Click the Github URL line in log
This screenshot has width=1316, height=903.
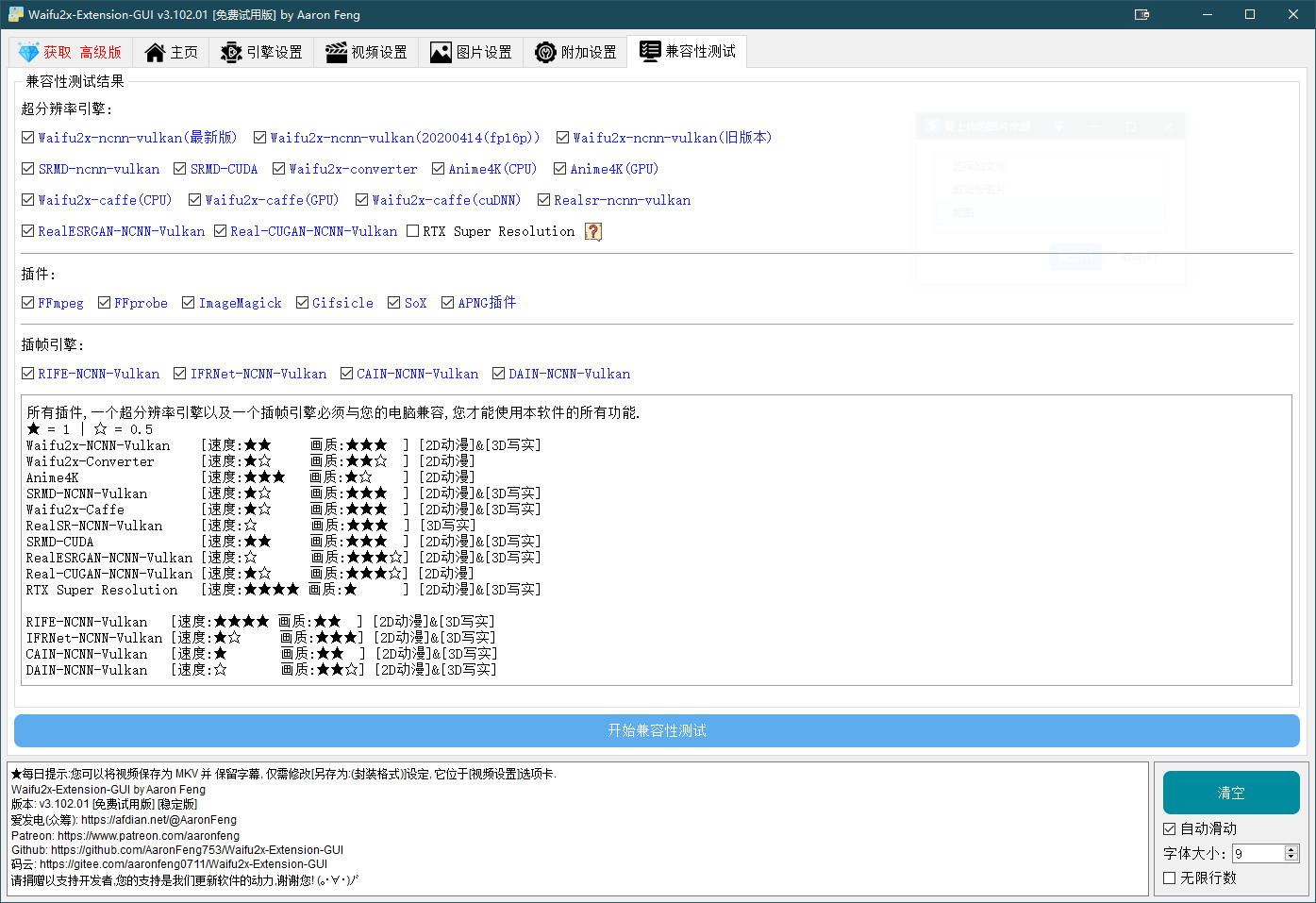point(177,850)
